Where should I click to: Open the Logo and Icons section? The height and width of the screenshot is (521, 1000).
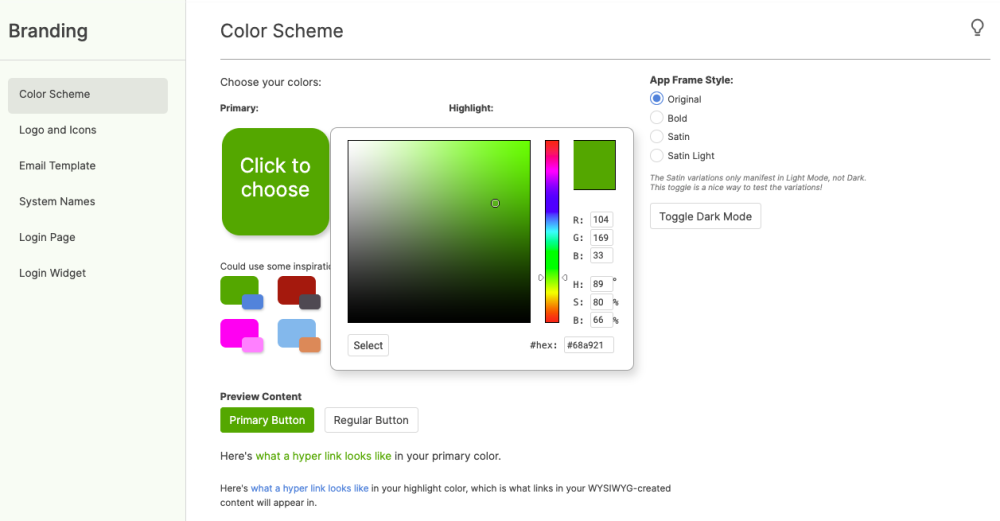coord(58,130)
